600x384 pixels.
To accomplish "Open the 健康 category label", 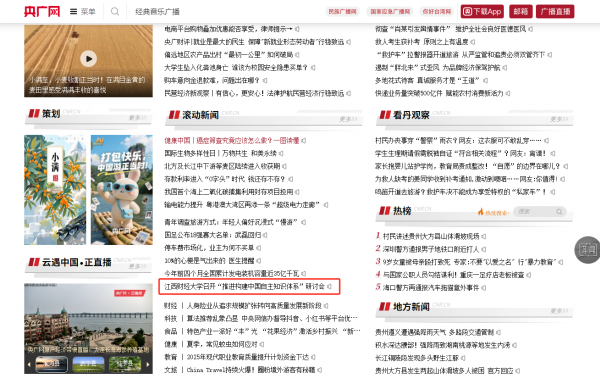I will pyautogui.click(x=171, y=344).
